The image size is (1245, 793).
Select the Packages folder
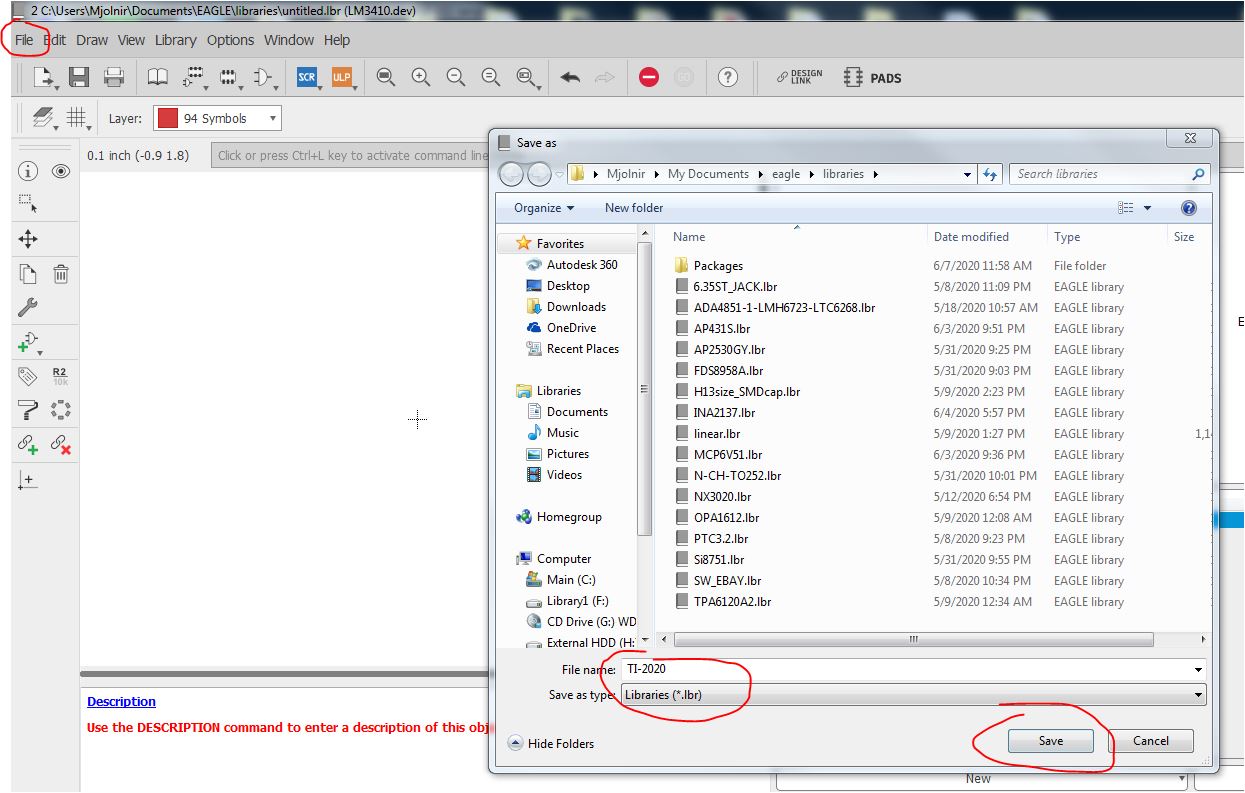click(709, 266)
